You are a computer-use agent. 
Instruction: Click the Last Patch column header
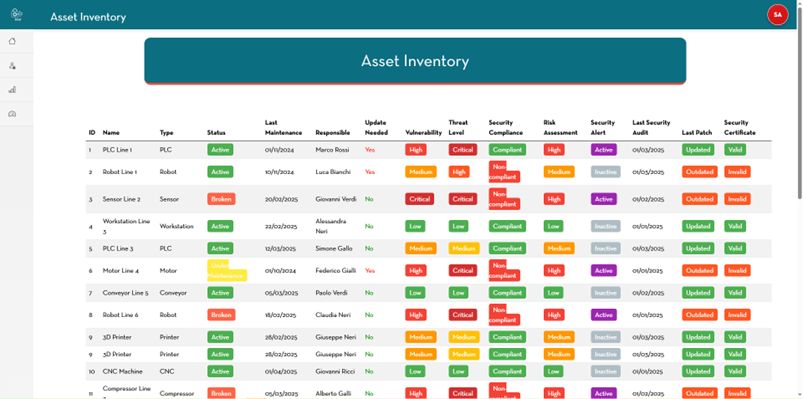[697, 133]
